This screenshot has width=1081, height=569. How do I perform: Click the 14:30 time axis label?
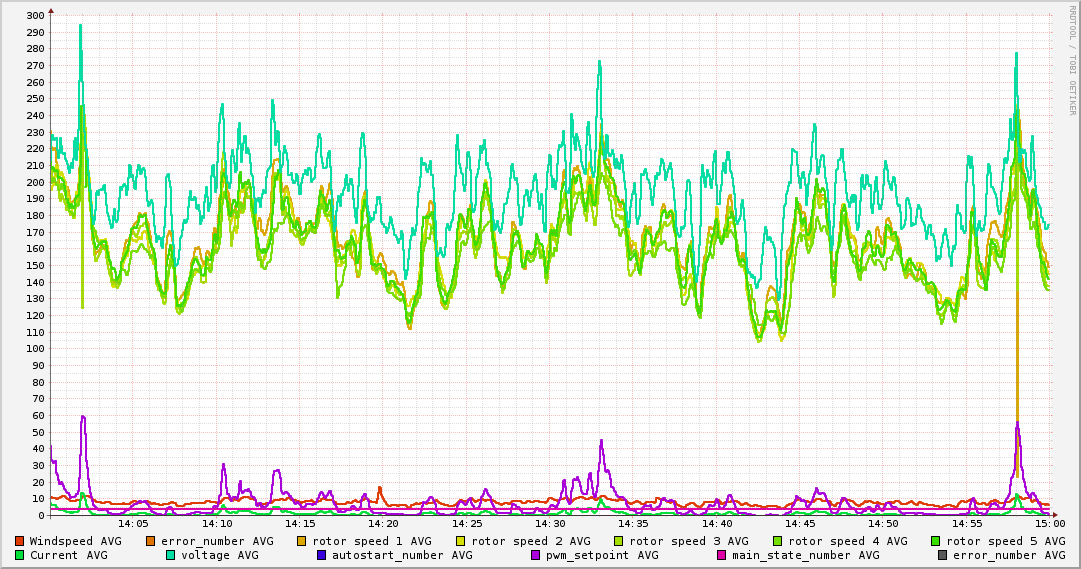550,524
